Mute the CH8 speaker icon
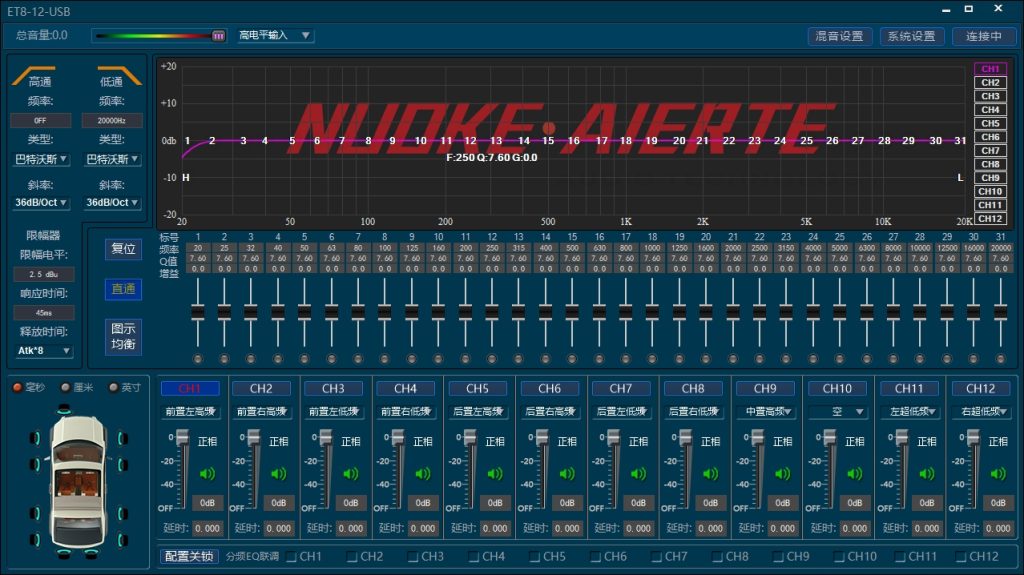Screen dimensions: 1024x575 (711, 474)
